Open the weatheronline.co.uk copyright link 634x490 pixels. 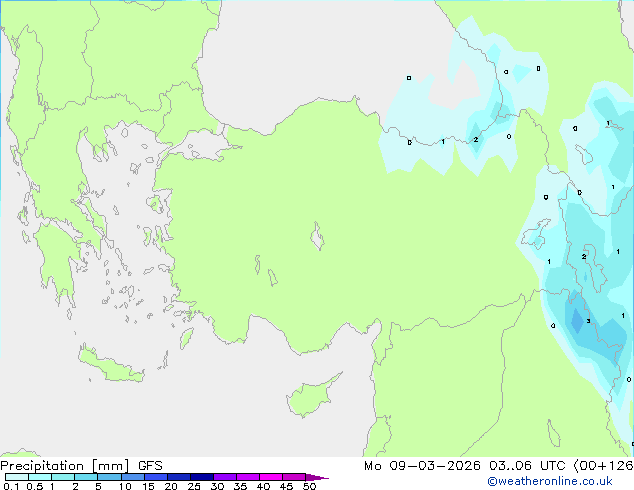click(x=550, y=481)
